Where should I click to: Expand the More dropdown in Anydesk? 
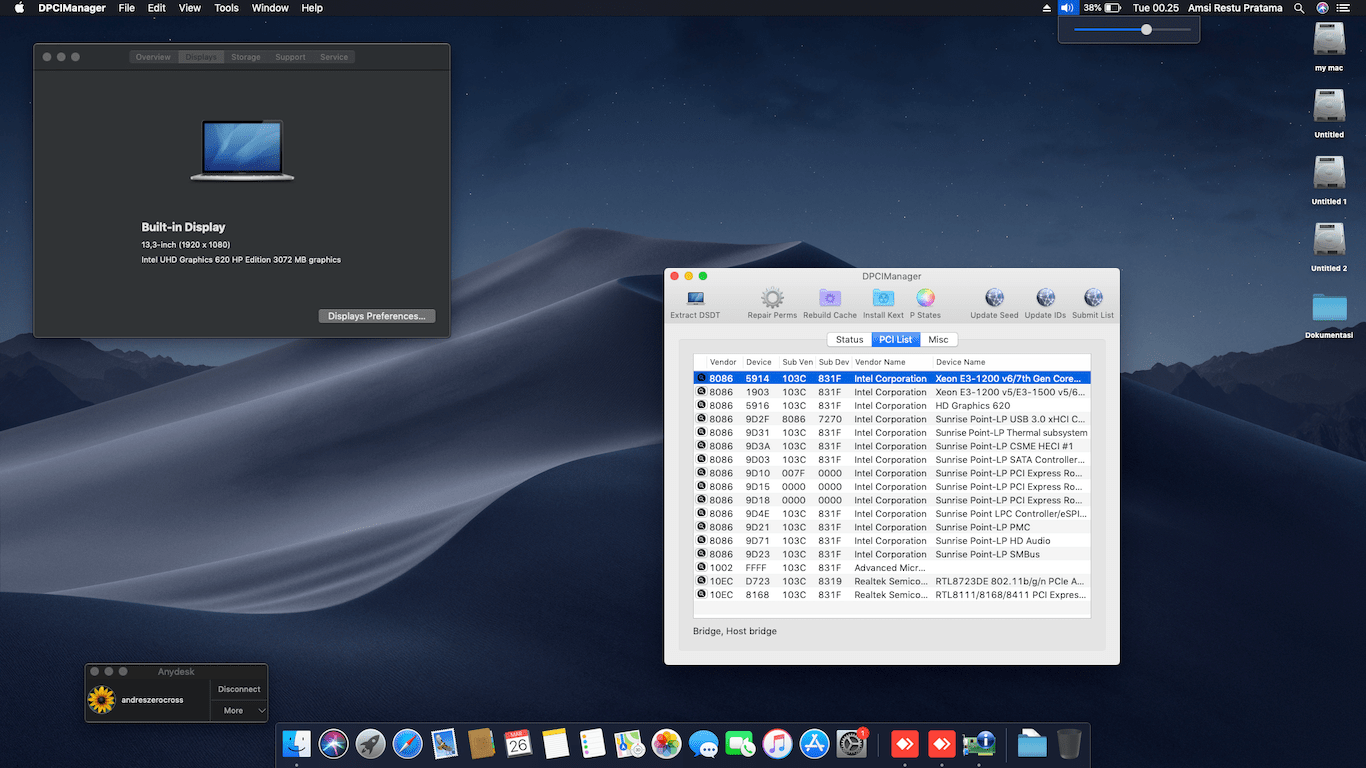tap(240, 711)
